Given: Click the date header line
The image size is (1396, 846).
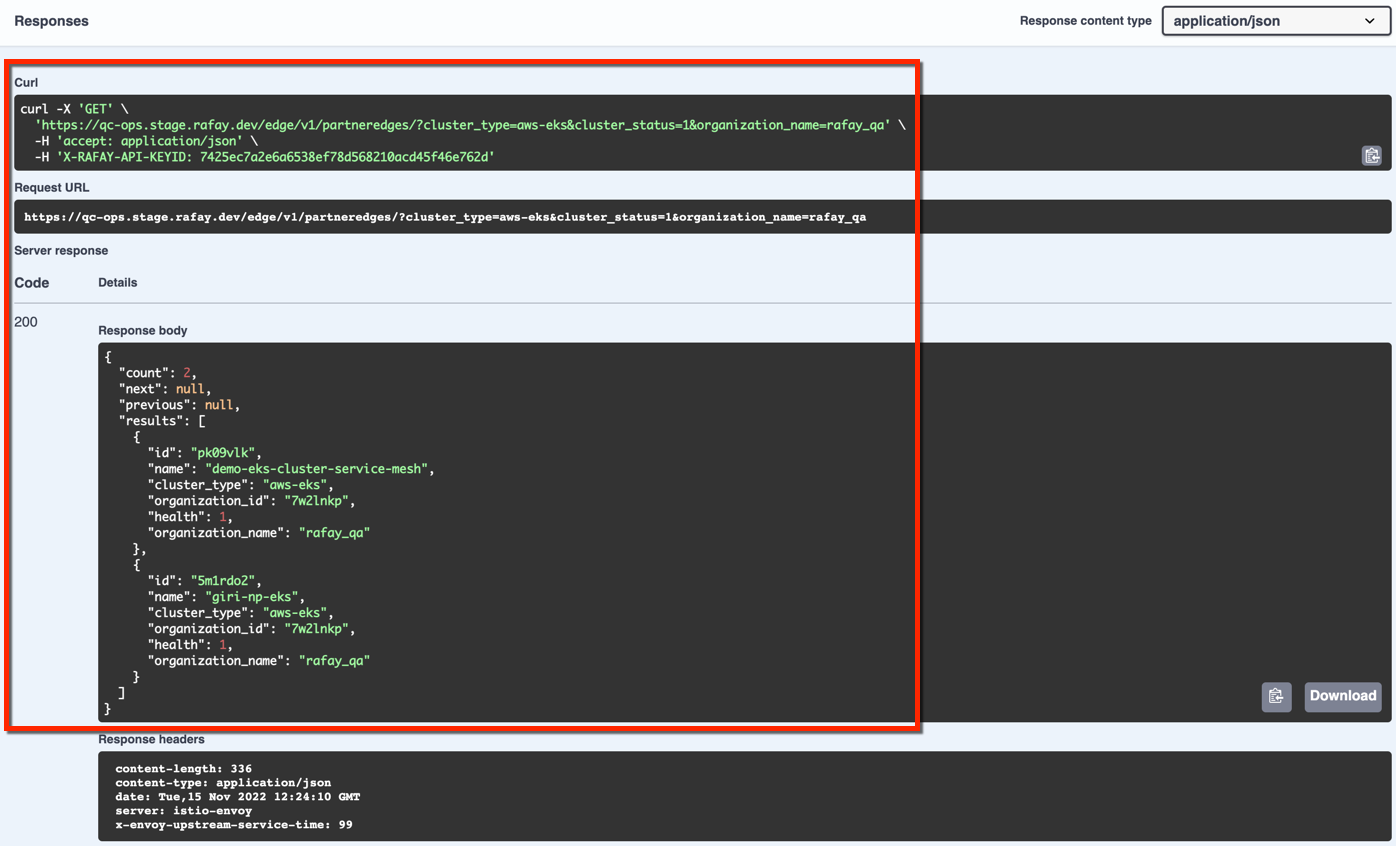Looking at the screenshot, I should (x=238, y=797).
